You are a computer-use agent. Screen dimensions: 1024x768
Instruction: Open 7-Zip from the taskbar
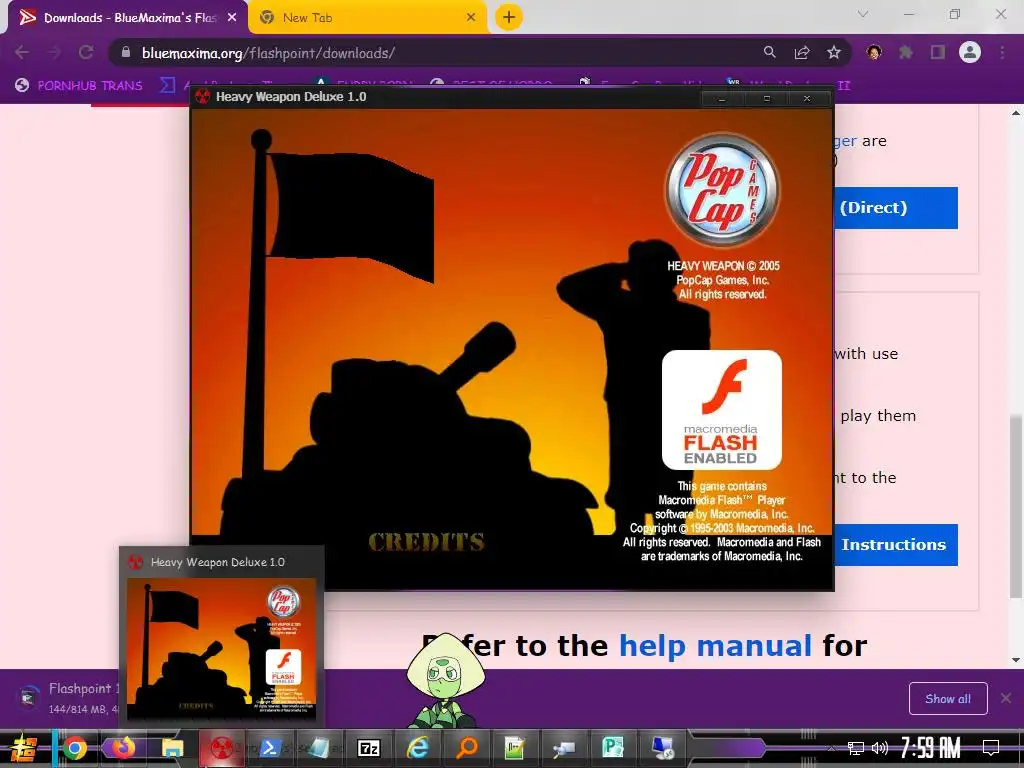[369, 748]
